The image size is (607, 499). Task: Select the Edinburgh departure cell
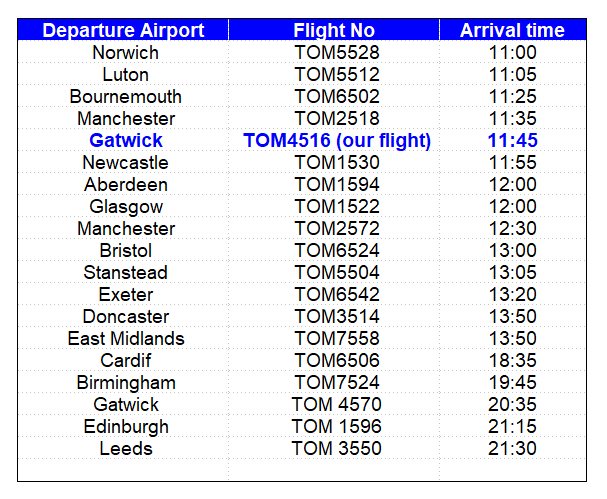[x=123, y=427]
